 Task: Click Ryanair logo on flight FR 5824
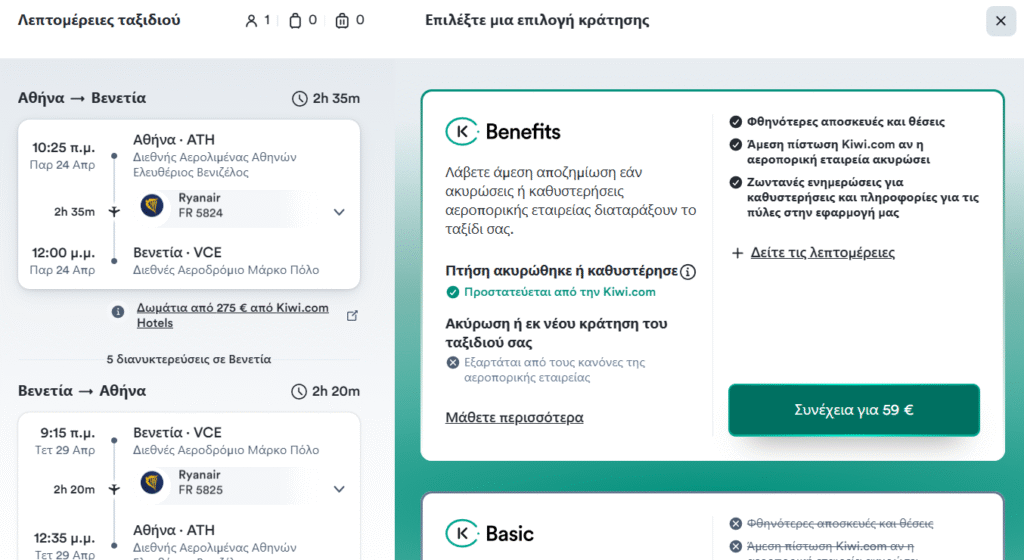click(153, 205)
